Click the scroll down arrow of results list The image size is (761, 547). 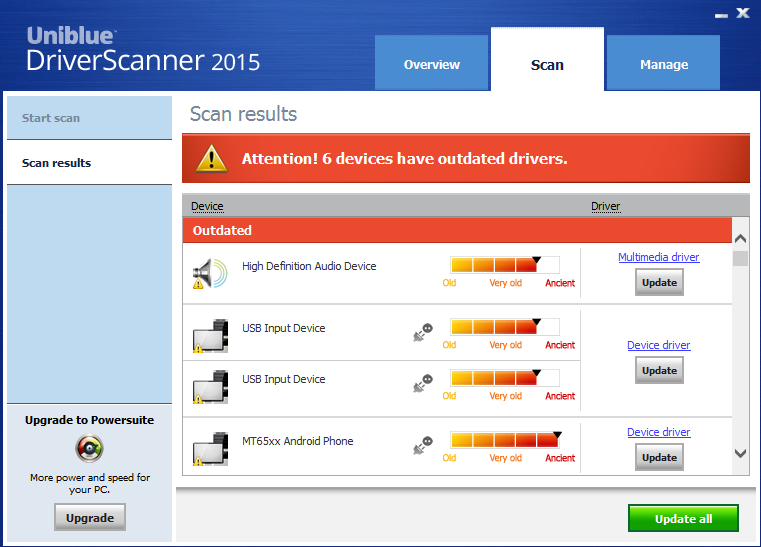click(x=740, y=453)
